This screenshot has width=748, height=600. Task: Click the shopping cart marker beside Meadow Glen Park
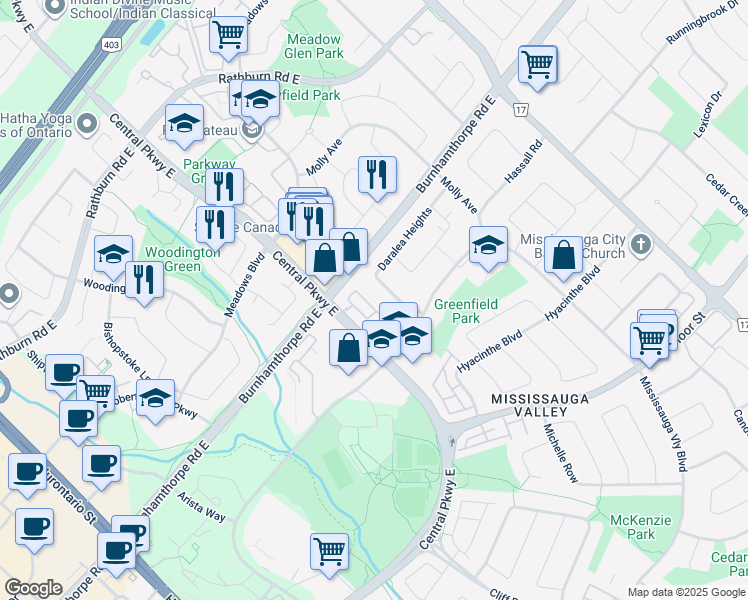[229, 34]
